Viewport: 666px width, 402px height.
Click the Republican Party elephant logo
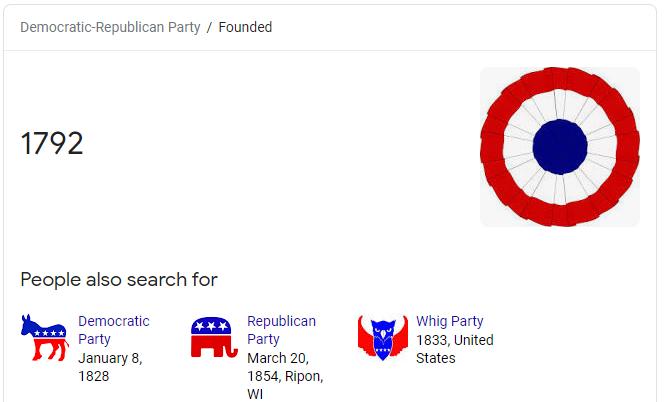pos(214,337)
